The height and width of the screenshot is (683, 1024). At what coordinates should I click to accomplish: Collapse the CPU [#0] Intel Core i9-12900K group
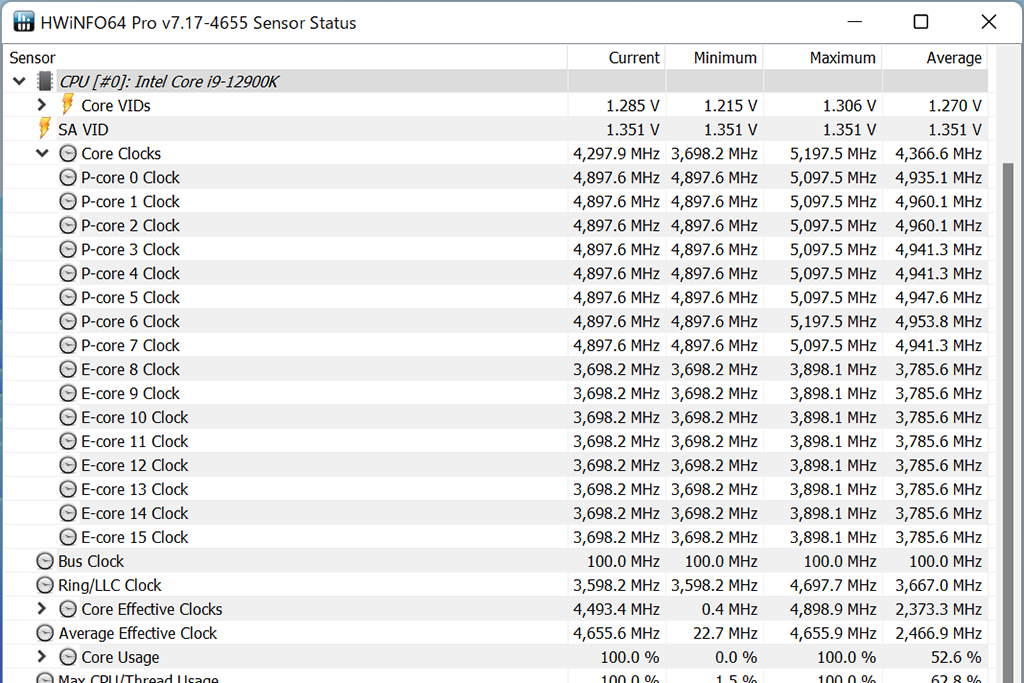[20, 82]
